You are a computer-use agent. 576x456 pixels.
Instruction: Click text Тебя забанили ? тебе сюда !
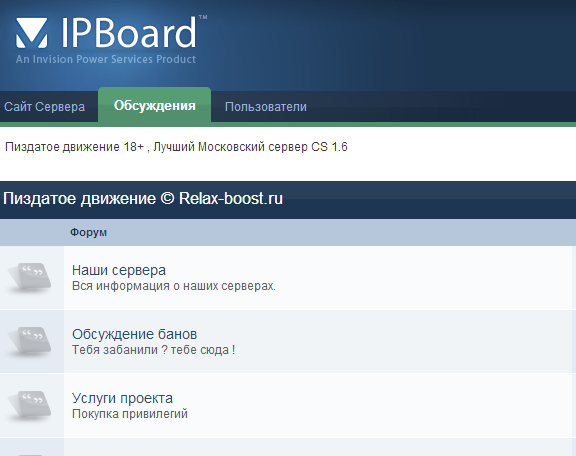click(x=154, y=350)
